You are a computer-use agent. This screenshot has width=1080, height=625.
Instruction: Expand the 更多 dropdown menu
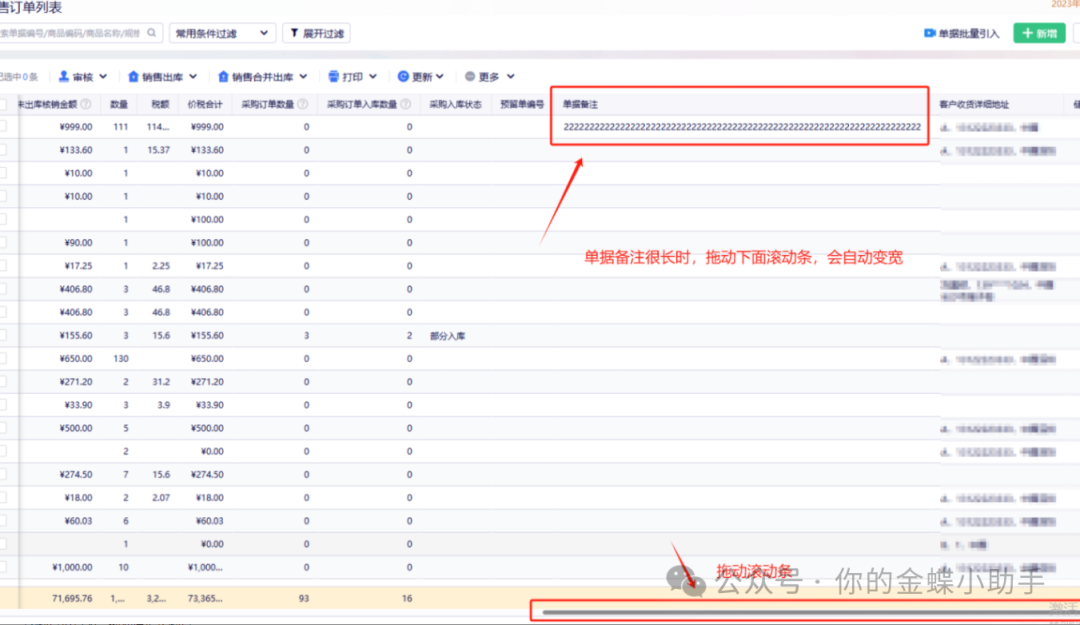[511, 76]
